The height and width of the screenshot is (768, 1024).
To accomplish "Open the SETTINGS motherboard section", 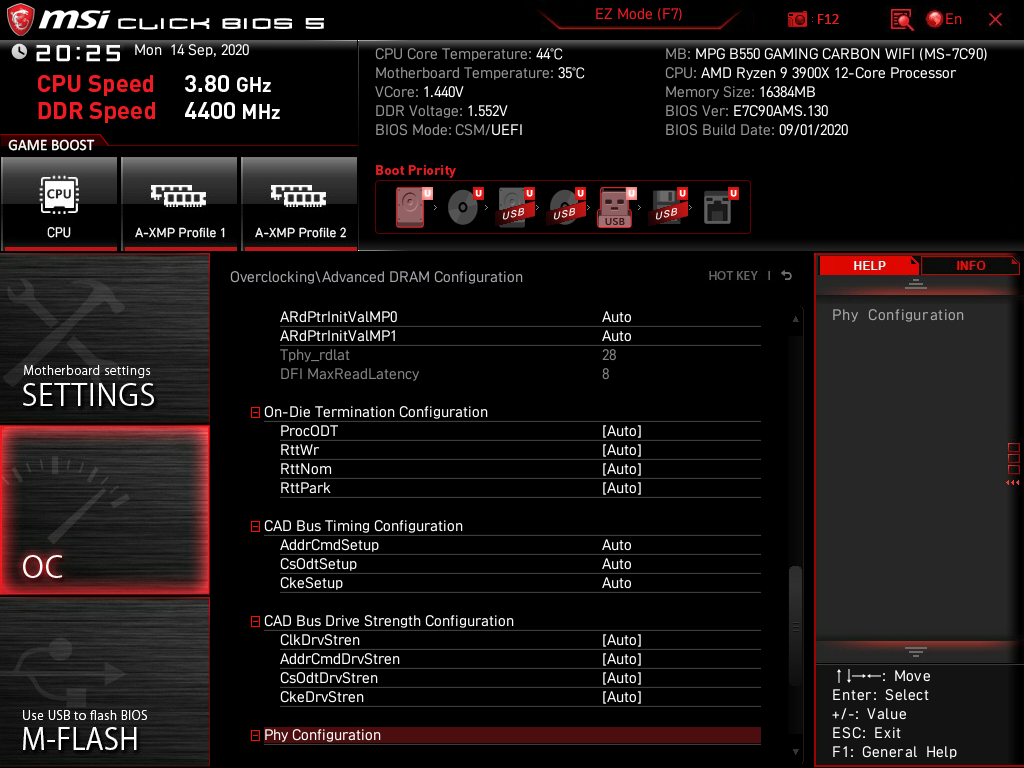I will [x=104, y=338].
